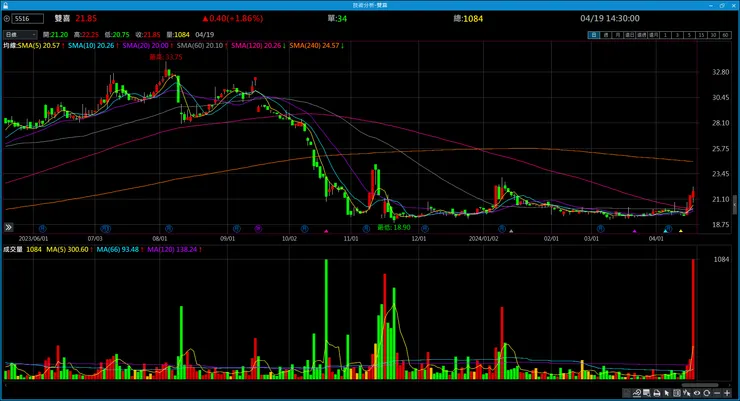740x401 pixels.
Task: Click the stock name 雙喜
Action: [x=62, y=18]
